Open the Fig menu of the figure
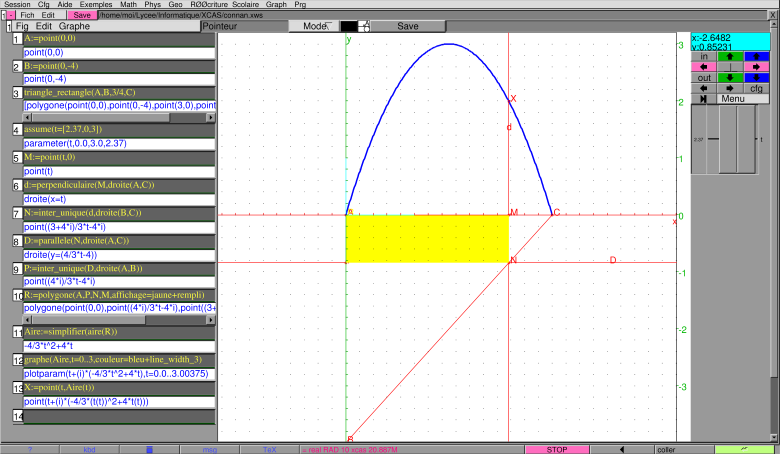The image size is (780, 454). point(22,26)
